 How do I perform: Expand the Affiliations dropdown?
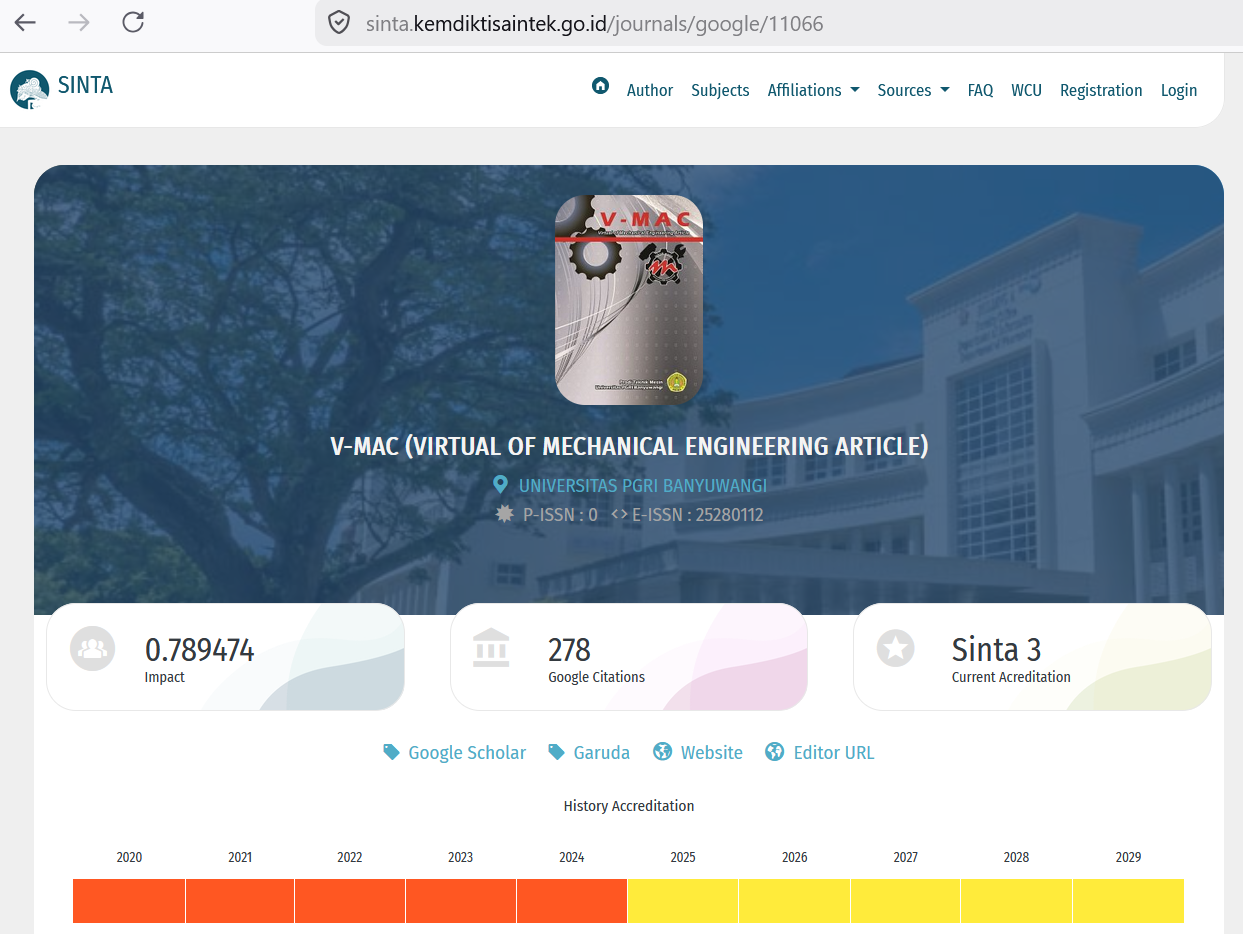click(x=813, y=90)
